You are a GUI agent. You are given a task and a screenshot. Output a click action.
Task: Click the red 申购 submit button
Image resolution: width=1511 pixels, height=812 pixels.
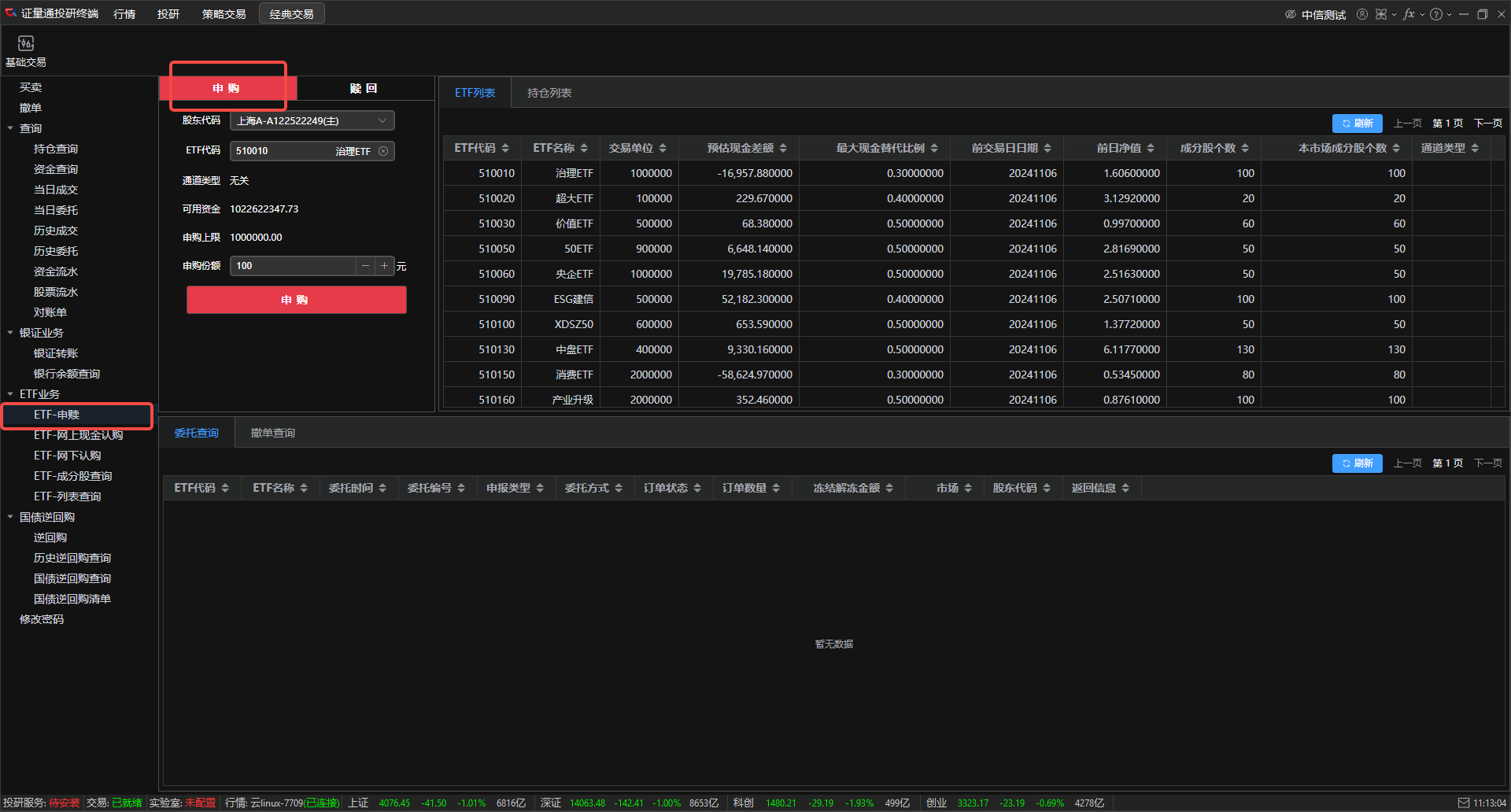point(296,300)
